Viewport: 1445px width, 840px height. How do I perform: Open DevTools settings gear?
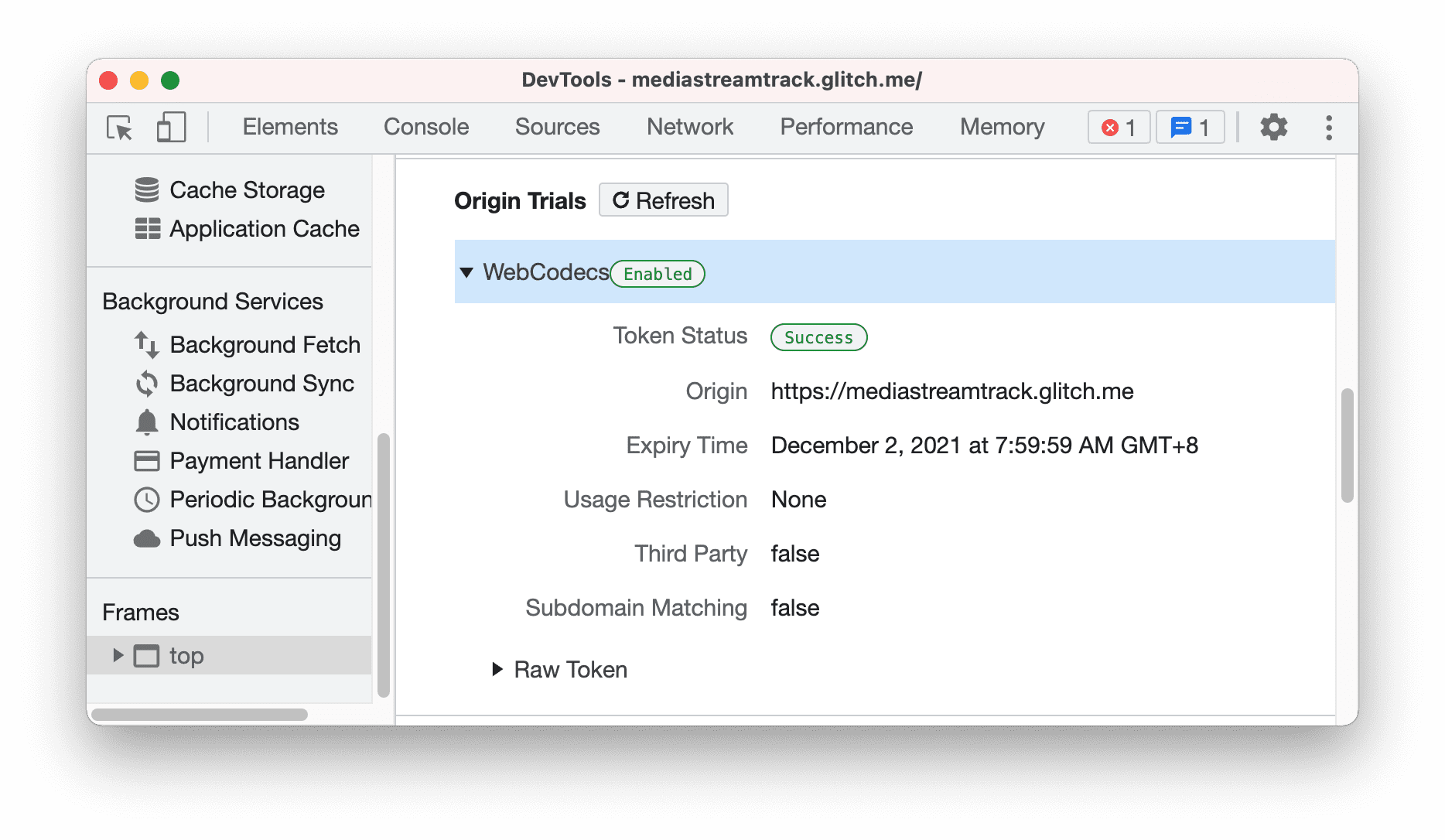(1273, 128)
